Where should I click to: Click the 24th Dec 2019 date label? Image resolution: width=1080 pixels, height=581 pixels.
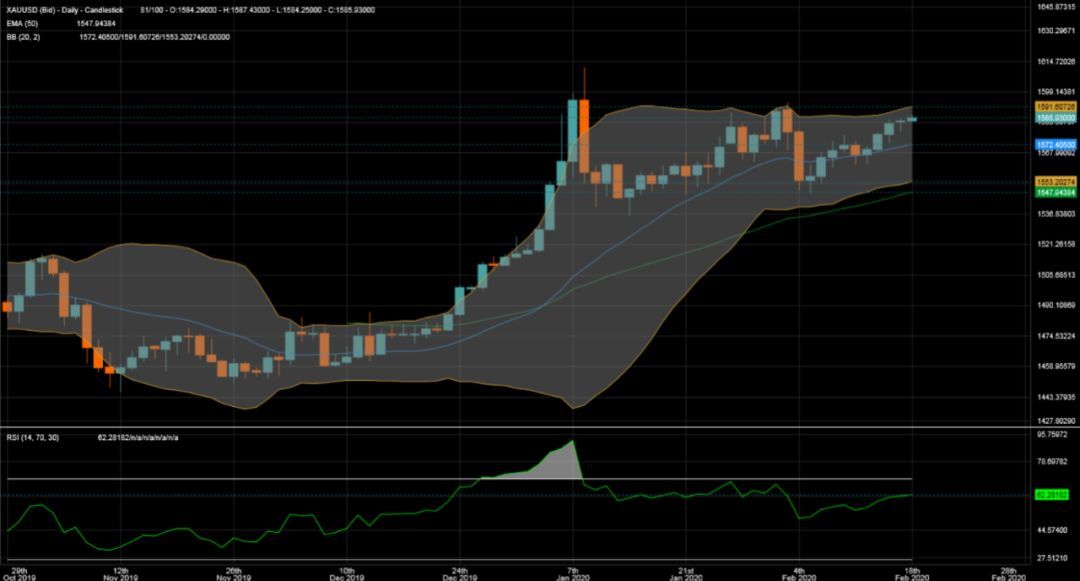pos(459,574)
